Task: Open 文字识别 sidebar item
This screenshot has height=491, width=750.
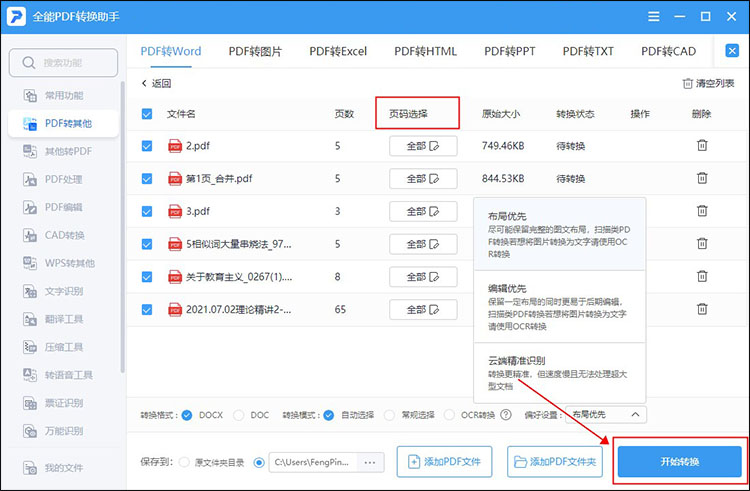Action: click(x=64, y=291)
